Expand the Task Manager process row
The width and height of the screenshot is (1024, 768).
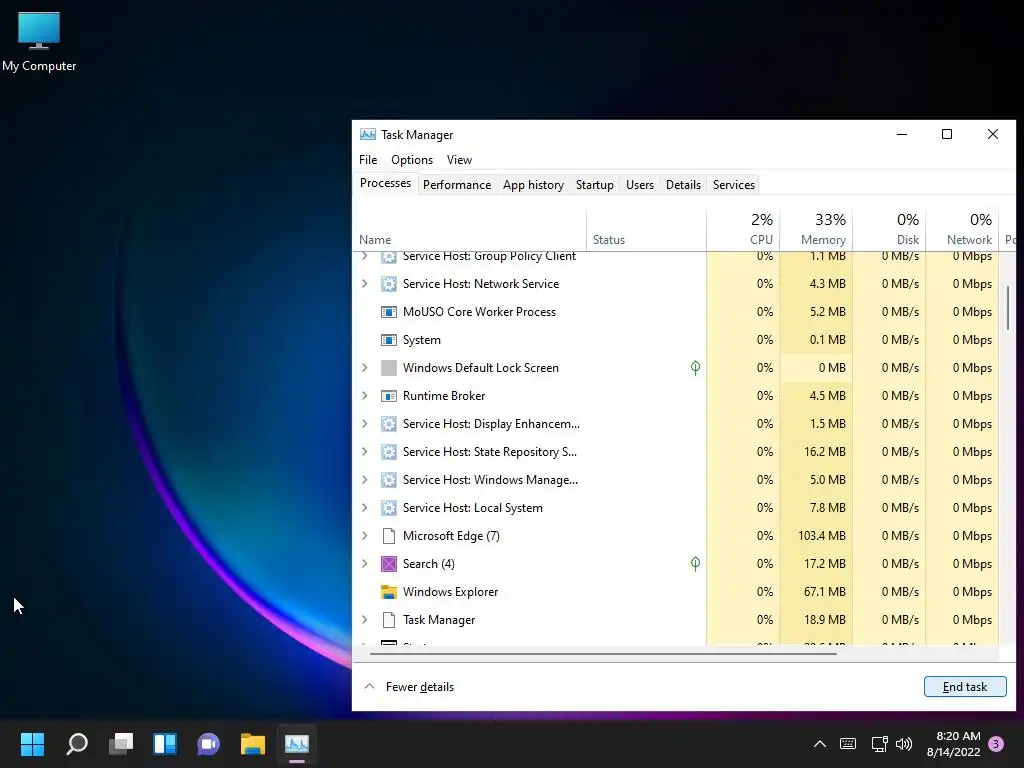tap(364, 620)
